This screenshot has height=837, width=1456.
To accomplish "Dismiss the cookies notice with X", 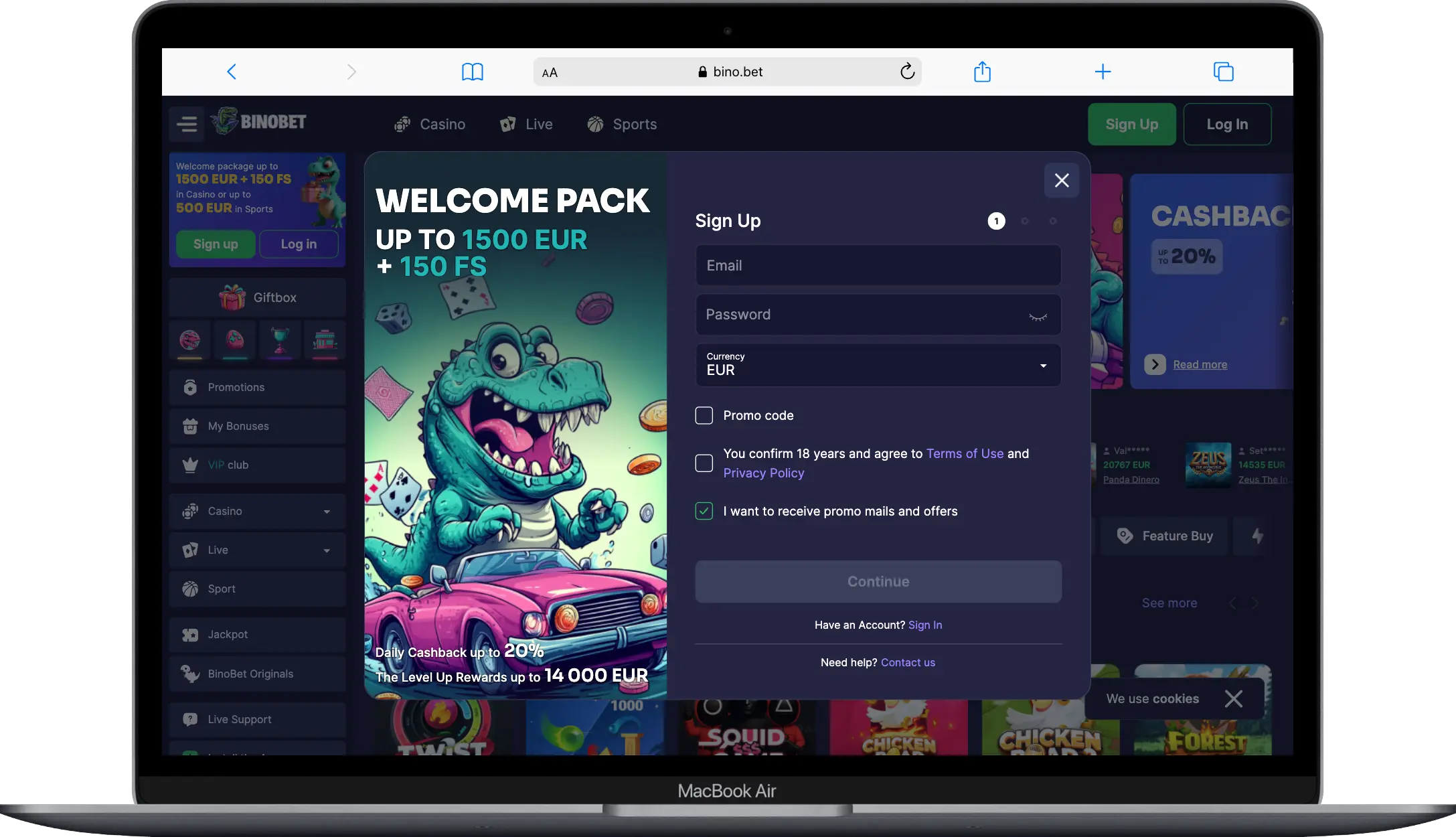I will [1233, 699].
